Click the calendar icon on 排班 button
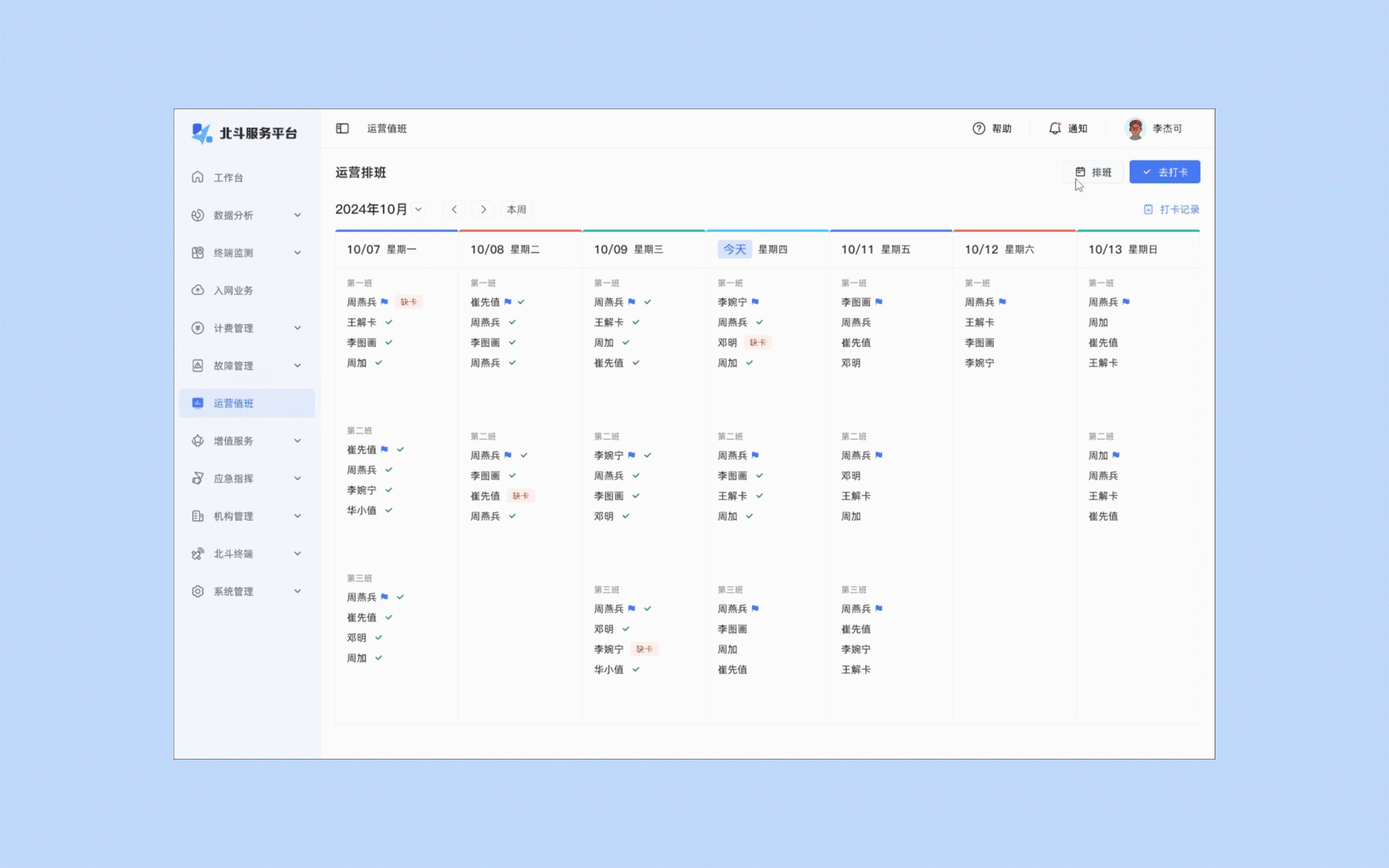Image resolution: width=1389 pixels, height=868 pixels. tap(1080, 172)
